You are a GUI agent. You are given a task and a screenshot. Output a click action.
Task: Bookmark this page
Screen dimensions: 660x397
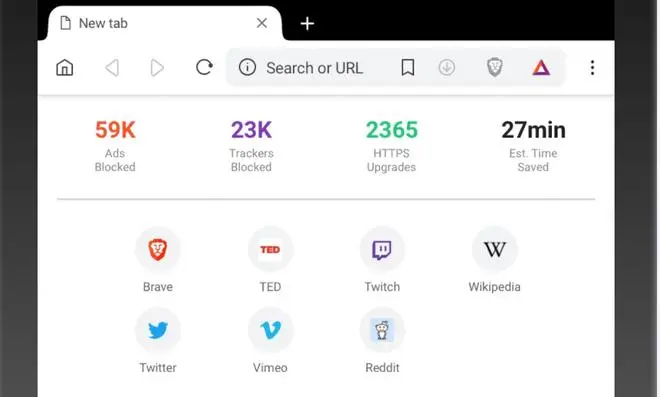[407, 67]
